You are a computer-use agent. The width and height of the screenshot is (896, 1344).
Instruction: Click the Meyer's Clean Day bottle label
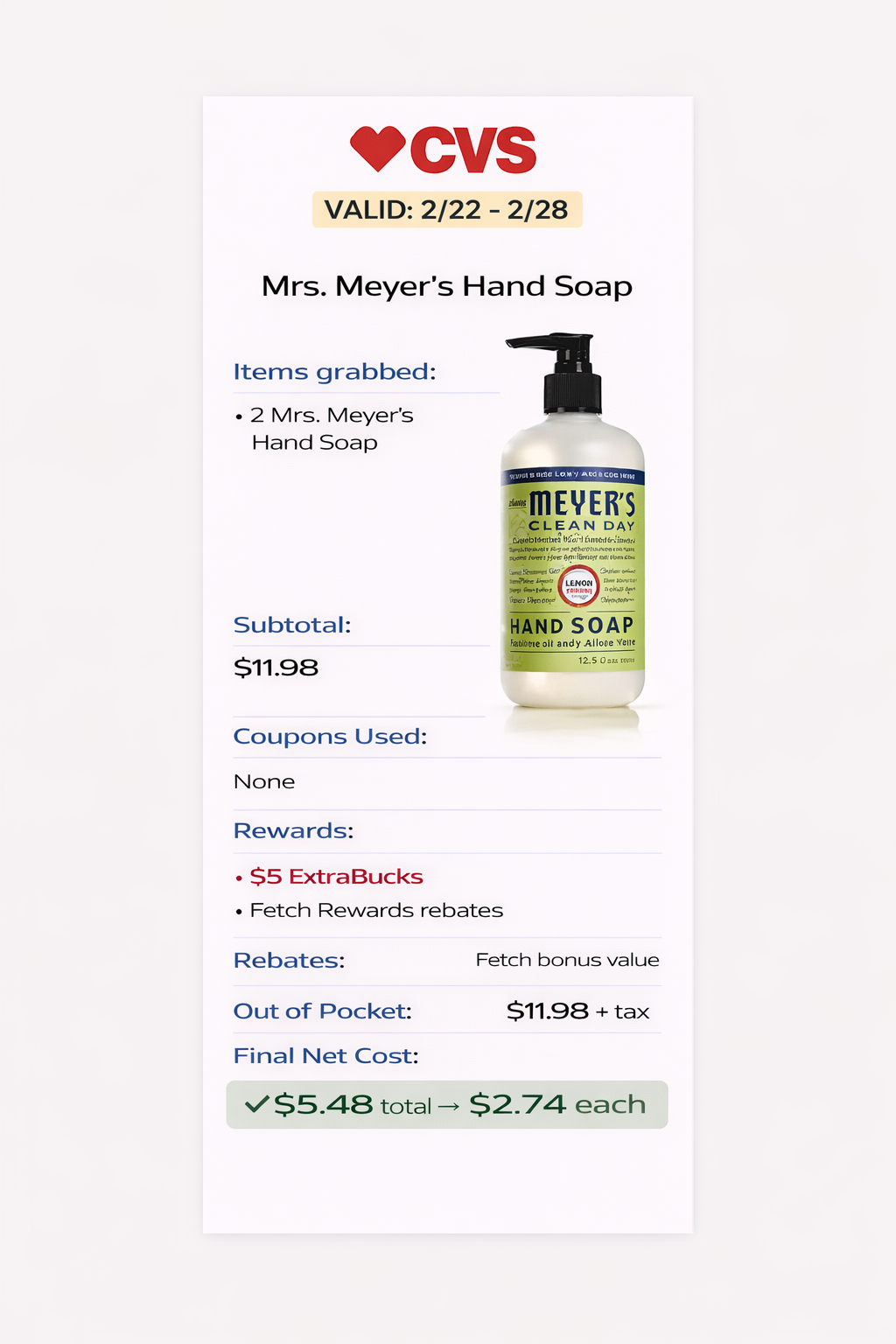point(573,570)
